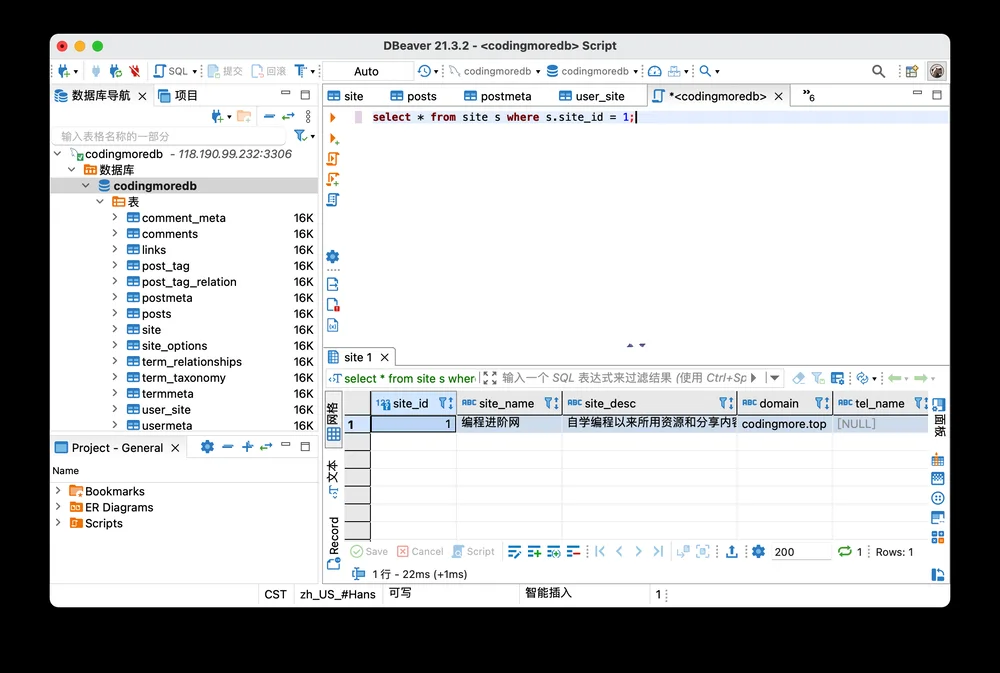1000x673 pixels.
Task: Click the export data upload arrow icon
Action: pyautogui.click(x=732, y=551)
